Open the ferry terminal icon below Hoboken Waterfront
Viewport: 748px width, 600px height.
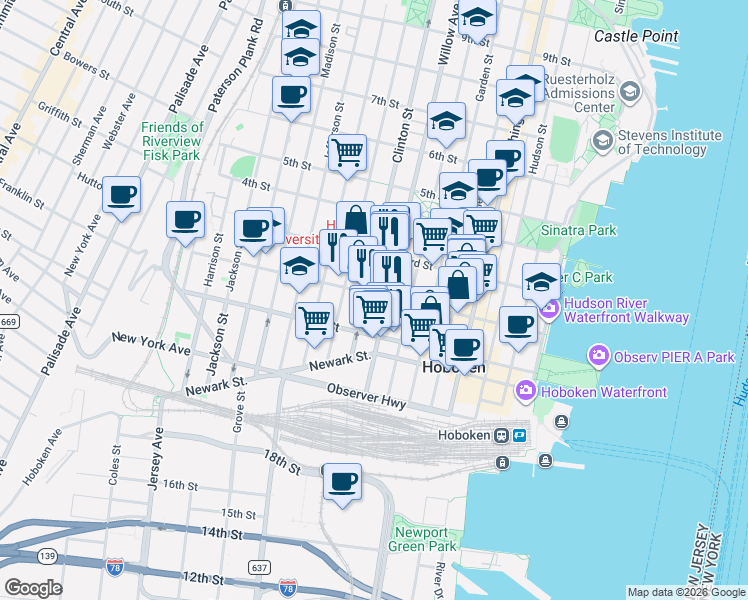[x=561, y=422]
